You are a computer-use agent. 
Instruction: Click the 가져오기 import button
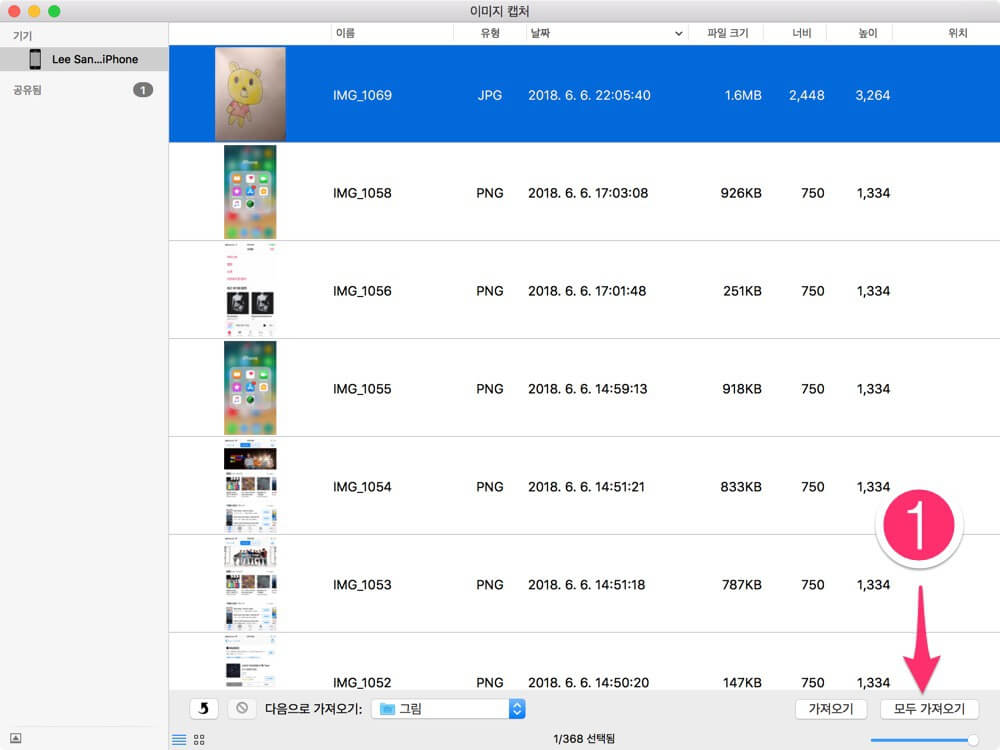pyautogui.click(x=831, y=709)
